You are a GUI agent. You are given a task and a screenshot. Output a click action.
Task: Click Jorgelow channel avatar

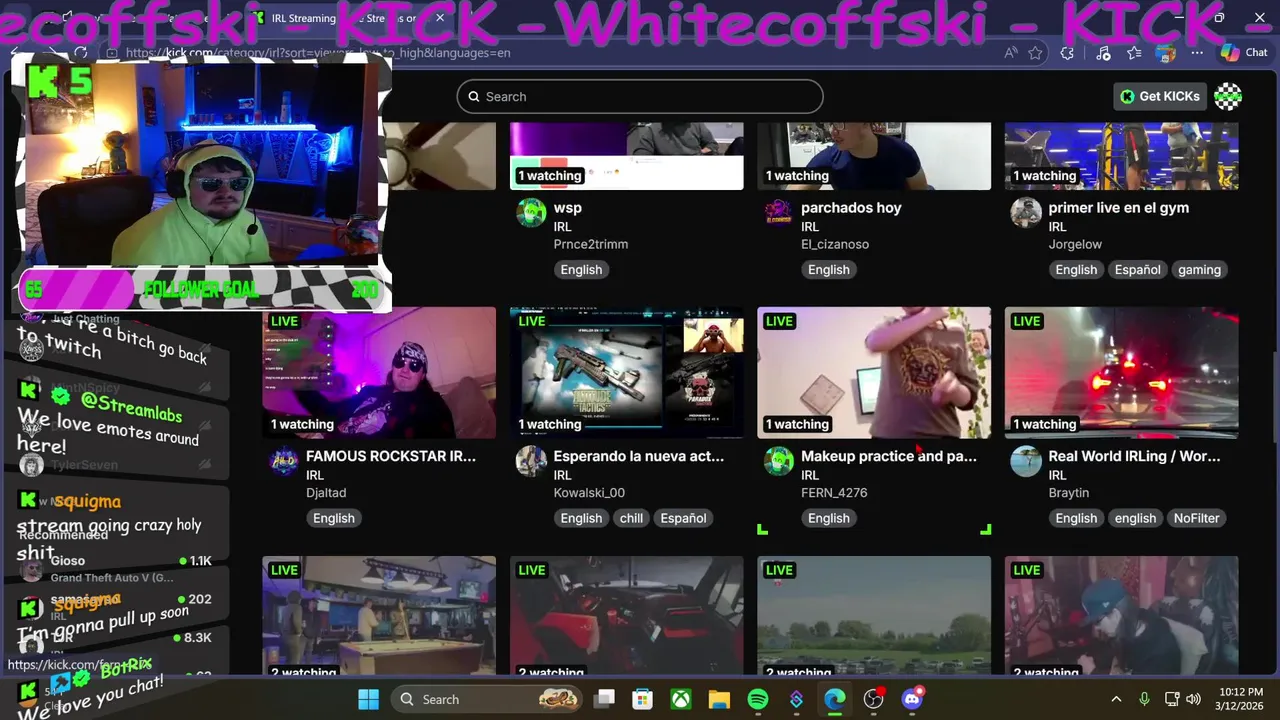click(1026, 213)
